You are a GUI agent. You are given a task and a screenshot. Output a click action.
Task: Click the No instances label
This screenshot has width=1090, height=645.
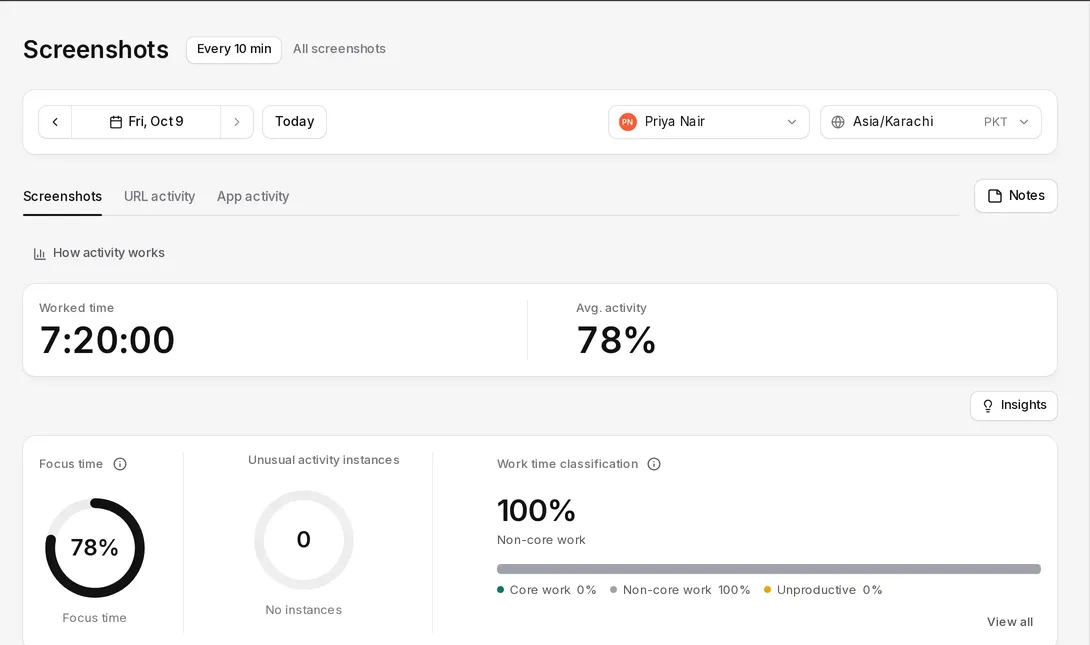(x=304, y=610)
